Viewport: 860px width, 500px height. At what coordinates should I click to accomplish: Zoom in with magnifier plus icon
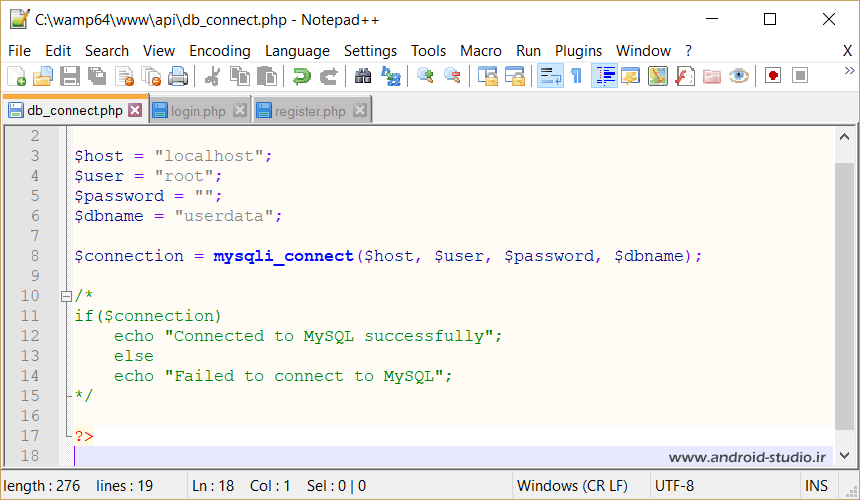pyautogui.click(x=425, y=76)
